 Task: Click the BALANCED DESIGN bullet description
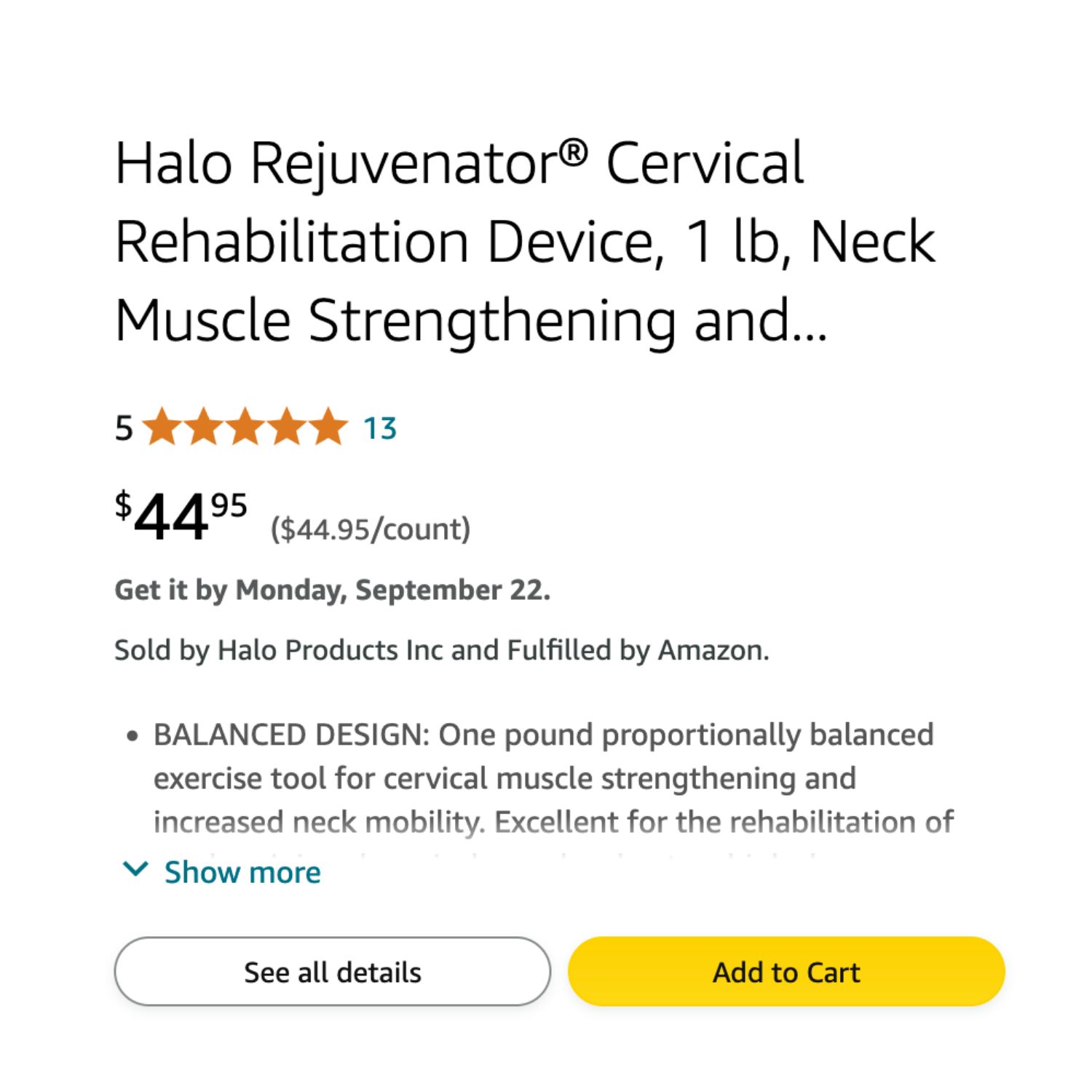[553, 778]
